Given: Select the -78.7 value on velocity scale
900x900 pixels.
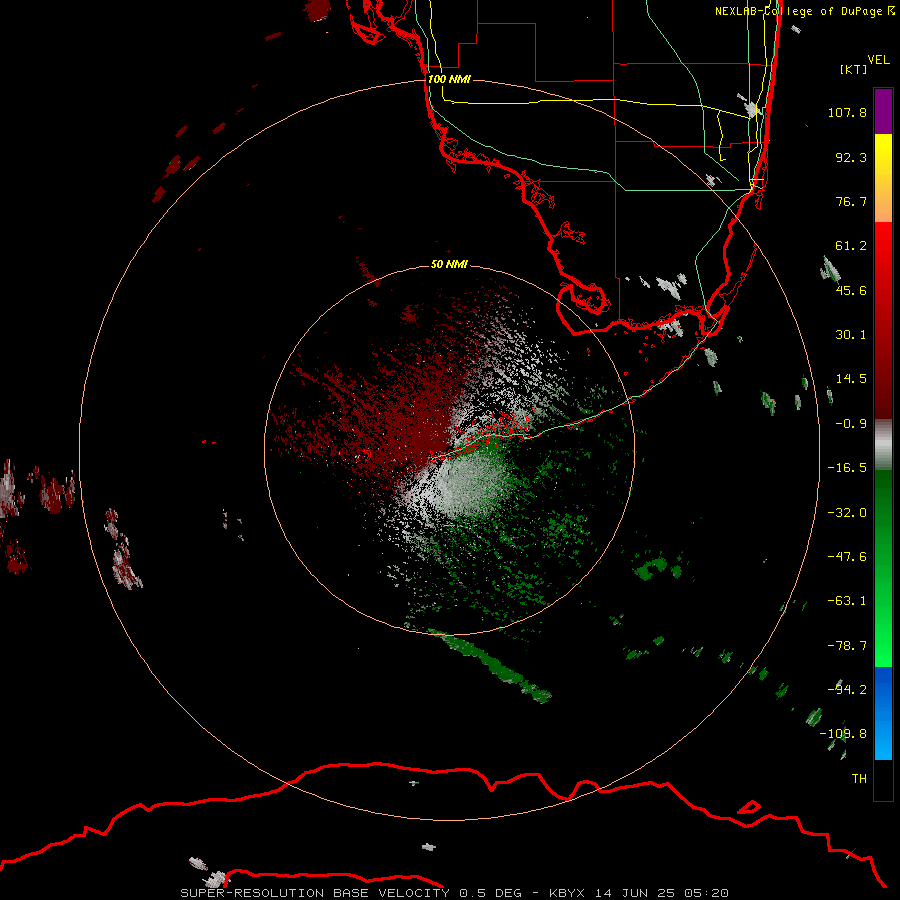Looking at the screenshot, I should tap(847, 646).
